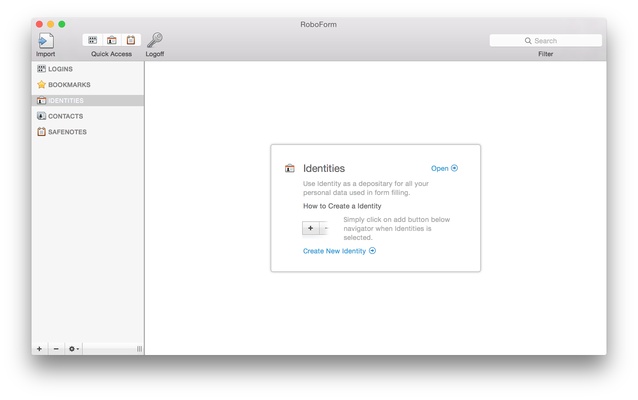Click the 'How to Create a Identity' text
The image size is (638, 400).
coord(342,206)
